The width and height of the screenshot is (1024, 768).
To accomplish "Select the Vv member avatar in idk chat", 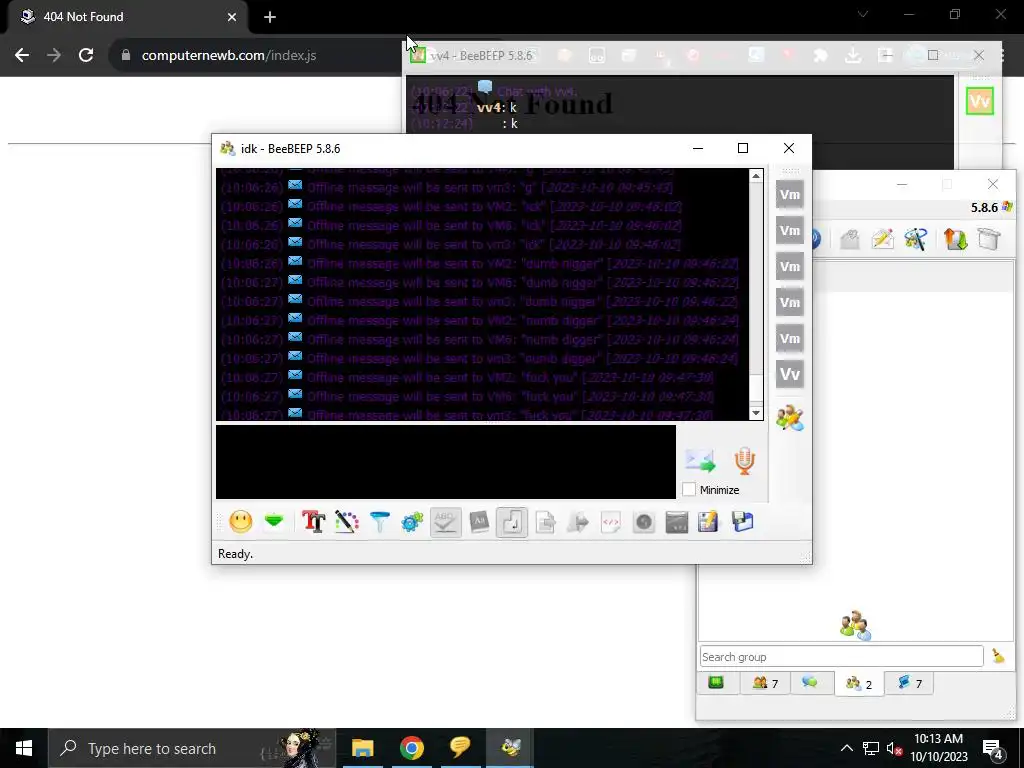I will 790,374.
